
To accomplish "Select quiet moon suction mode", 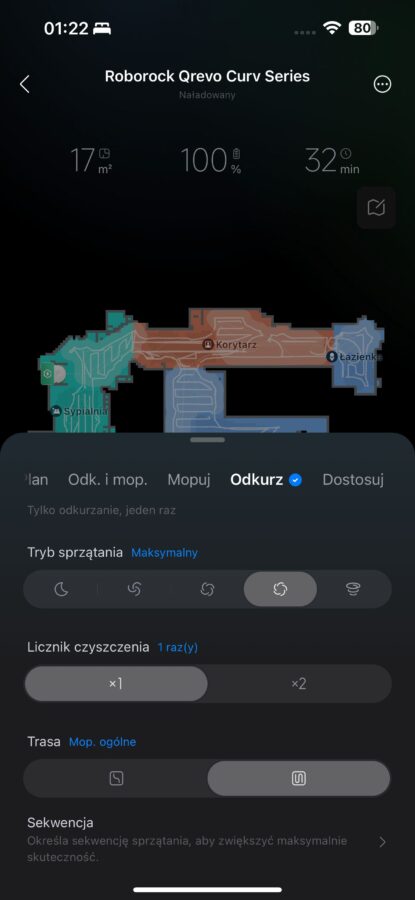I will (61, 589).
